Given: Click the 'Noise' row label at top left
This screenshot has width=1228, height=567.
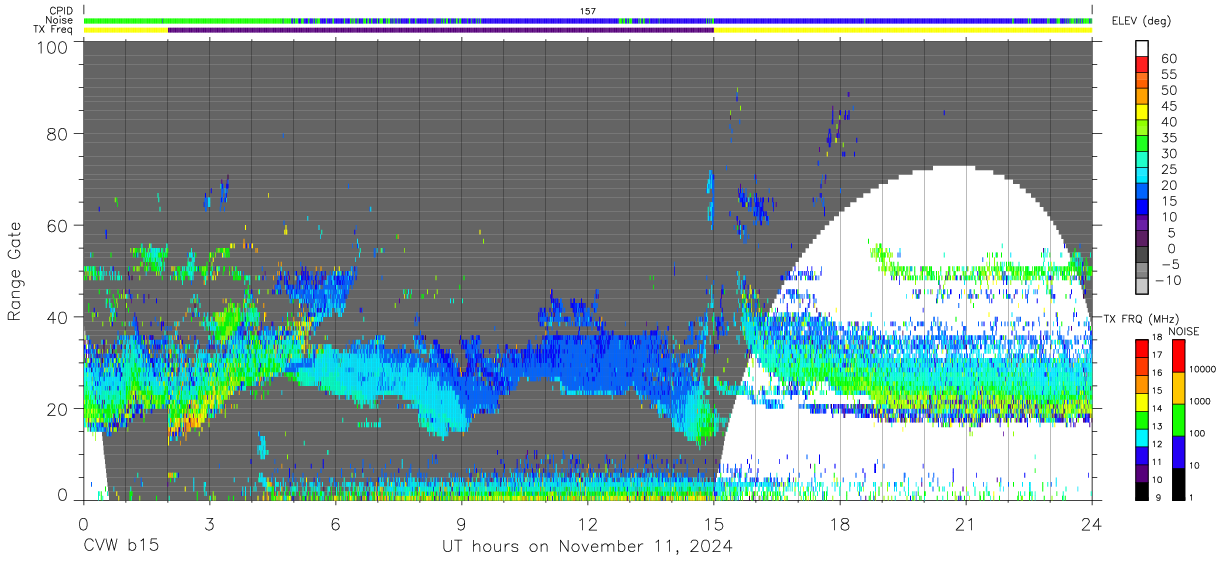Looking at the screenshot, I should point(59,20).
